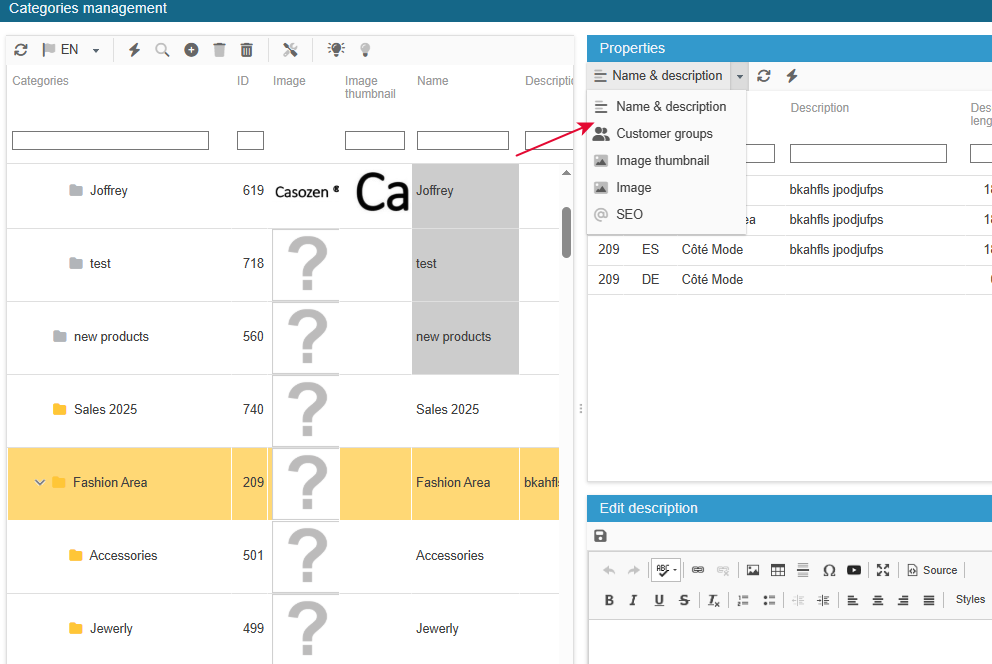Select the DE Côté Mode row in Properties
The height and width of the screenshot is (664, 992).
790,280
